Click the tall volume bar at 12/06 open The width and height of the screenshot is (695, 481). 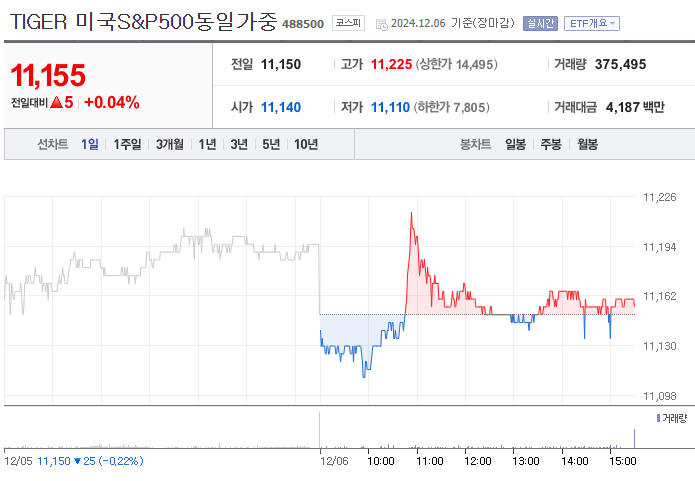pos(320,430)
